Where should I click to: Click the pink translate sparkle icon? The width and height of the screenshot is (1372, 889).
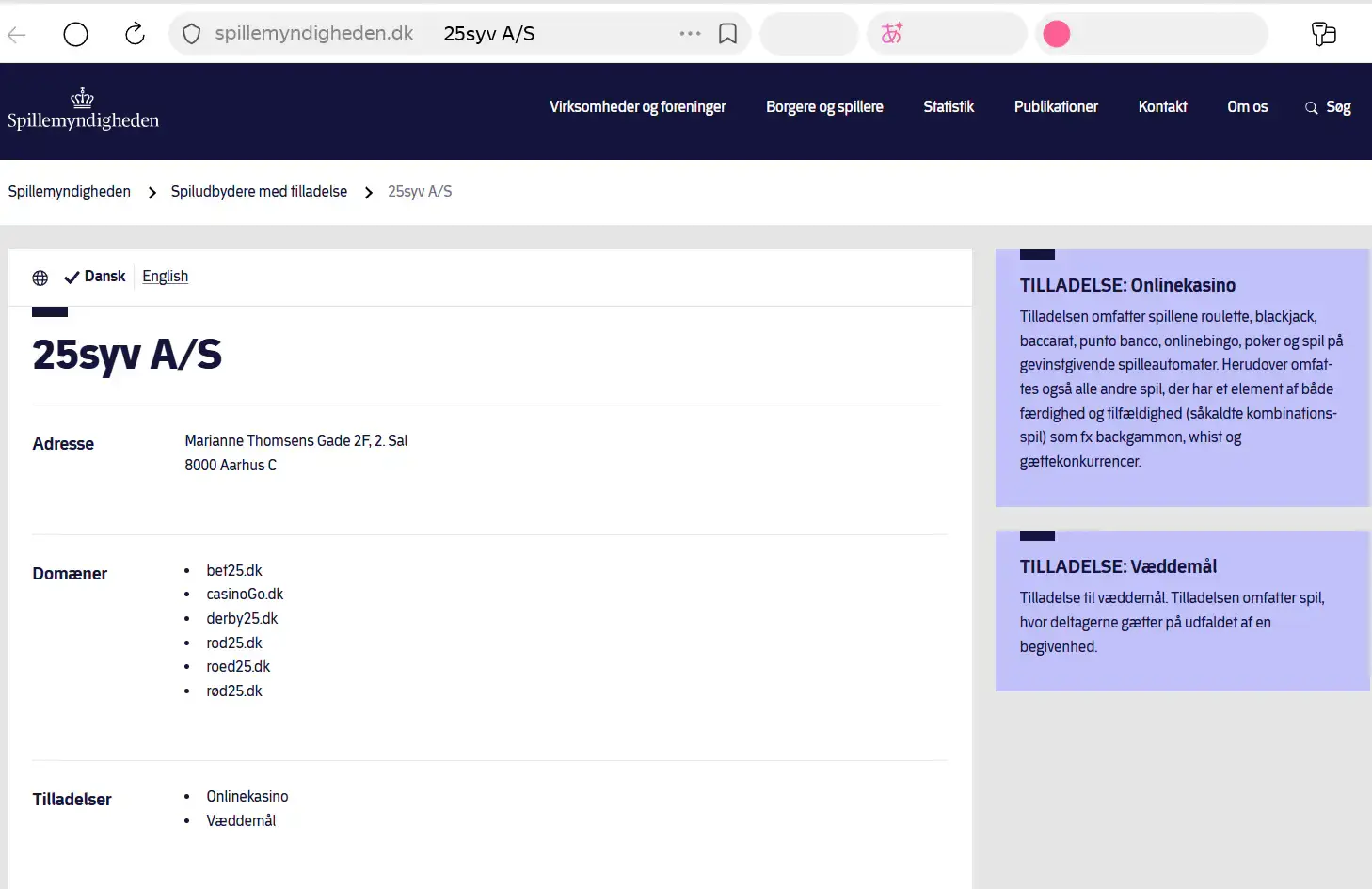click(891, 34)
